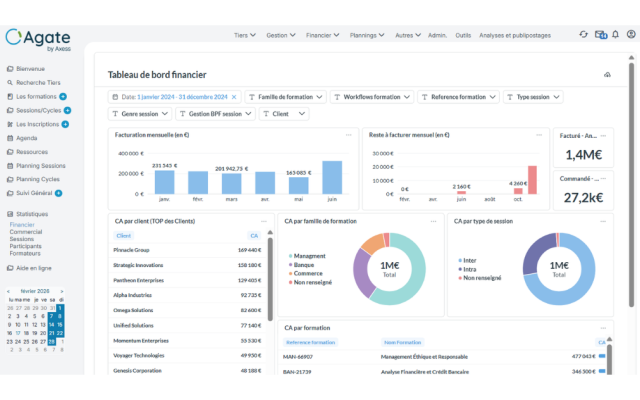Open the Plannings menu

click(x=366, y=35)
